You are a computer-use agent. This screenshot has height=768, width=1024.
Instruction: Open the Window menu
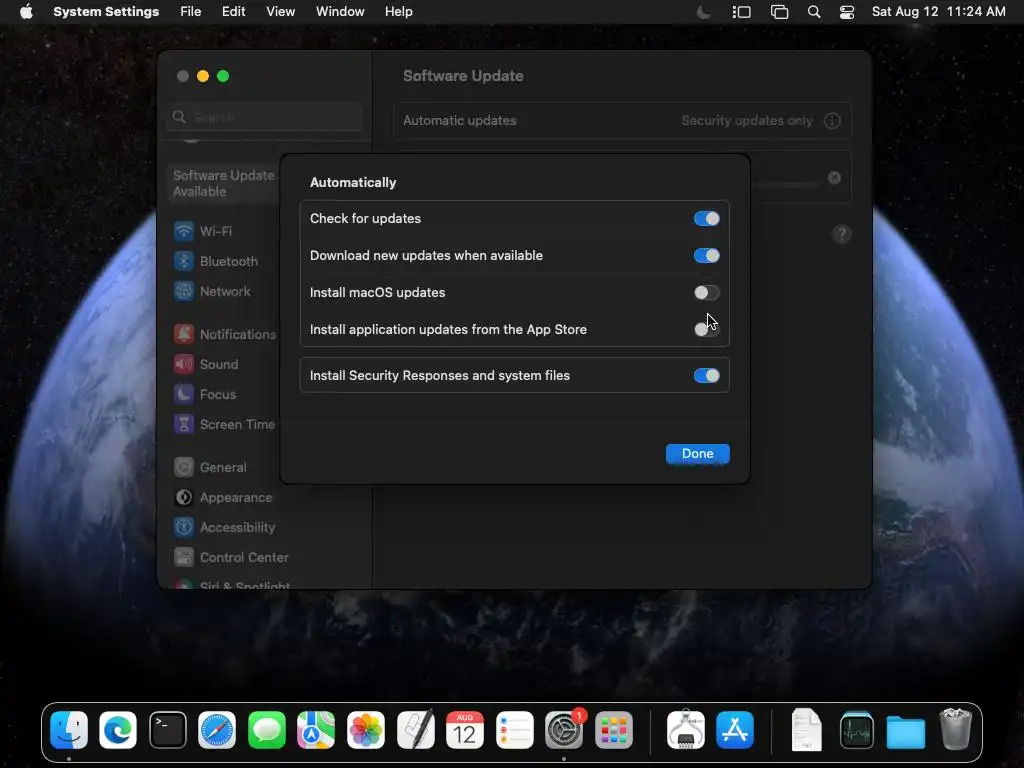pyautogui.click(x=340, y=12)
